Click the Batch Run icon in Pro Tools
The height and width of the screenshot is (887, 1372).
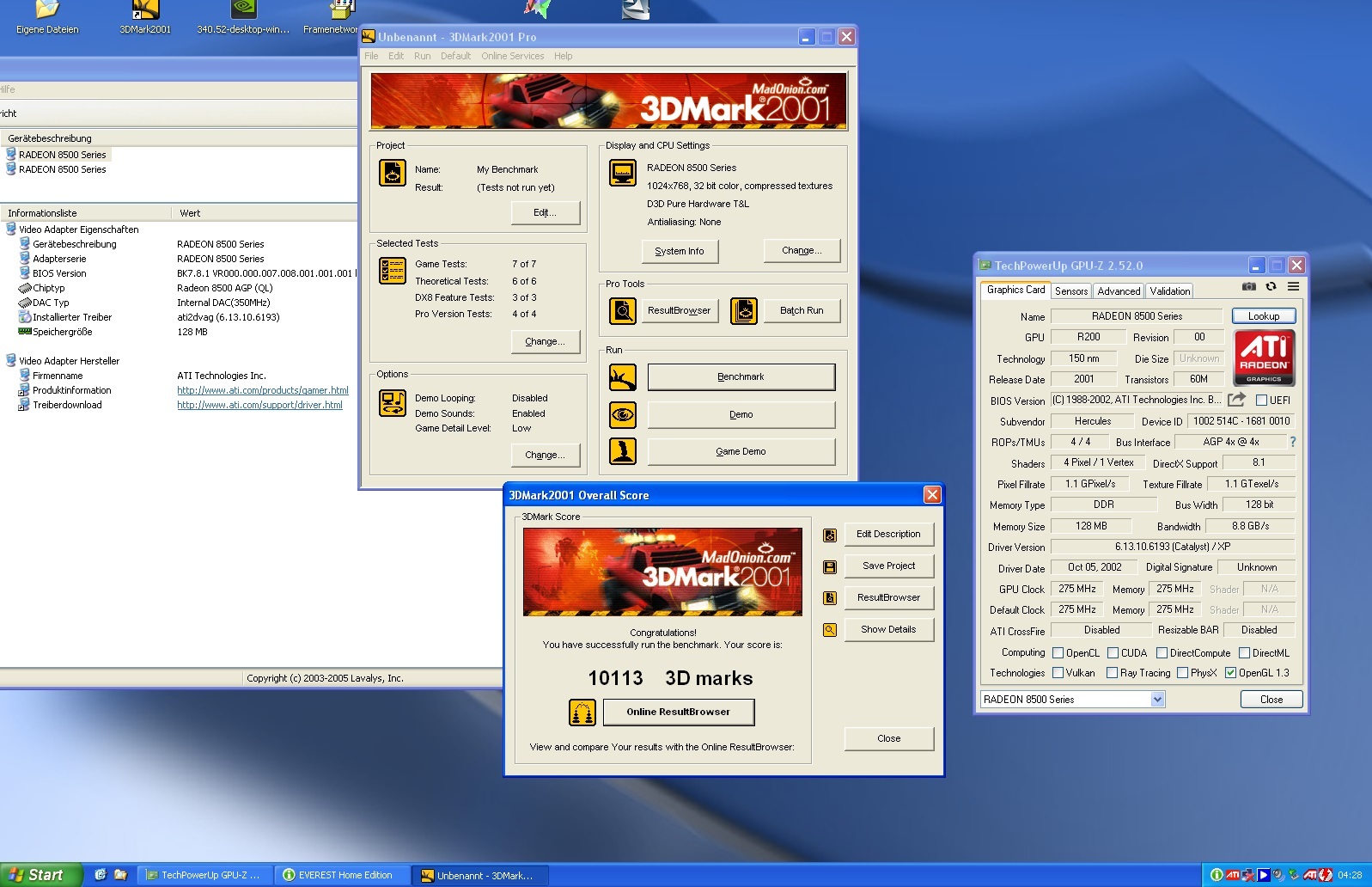tap(744, 310)
